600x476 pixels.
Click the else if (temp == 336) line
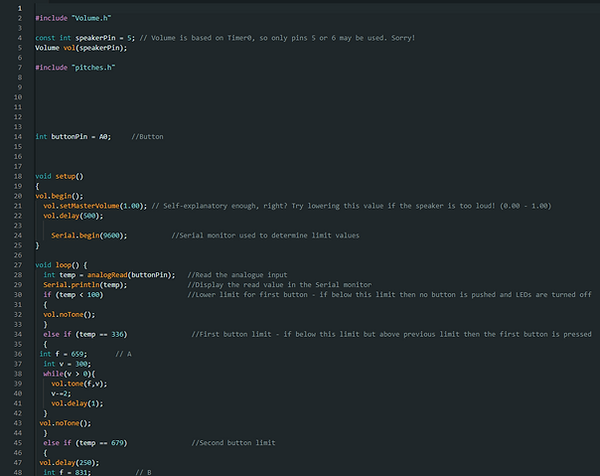click(x=86, y=333)
